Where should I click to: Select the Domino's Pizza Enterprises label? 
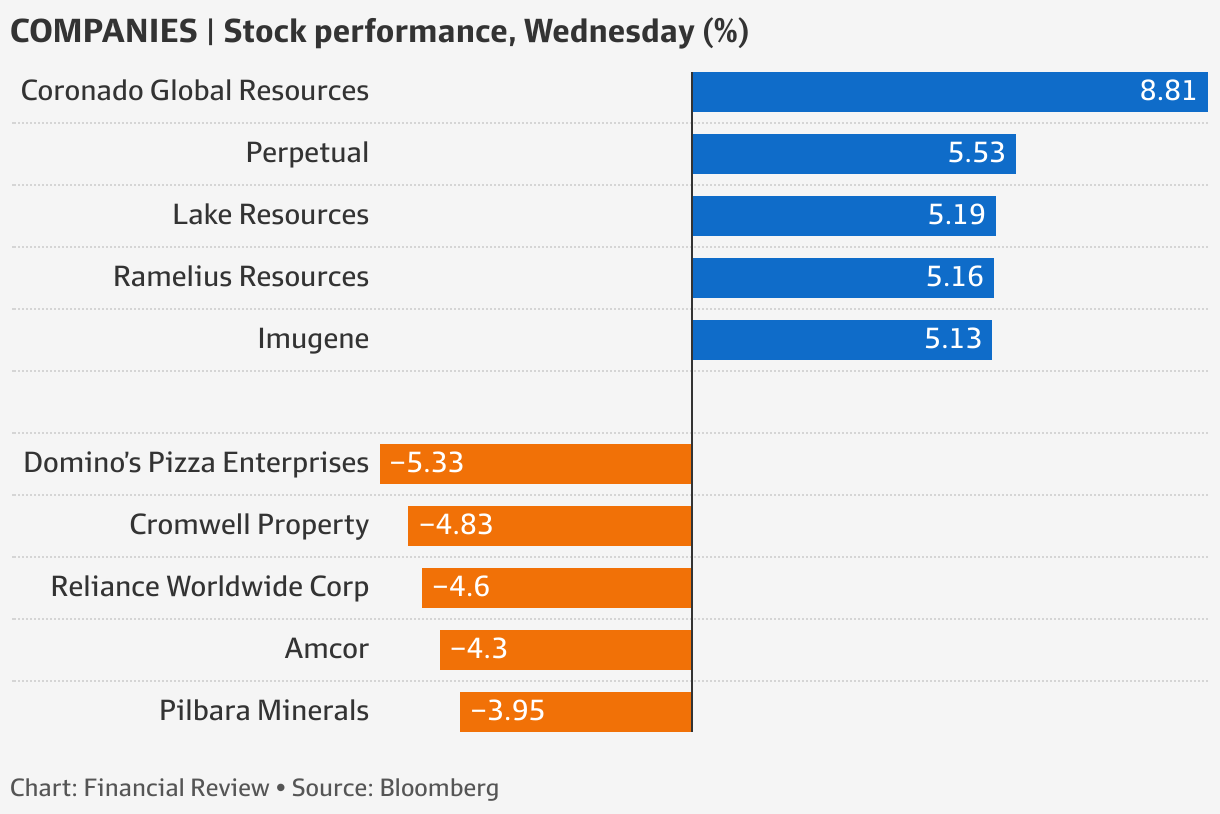point(196,463)
